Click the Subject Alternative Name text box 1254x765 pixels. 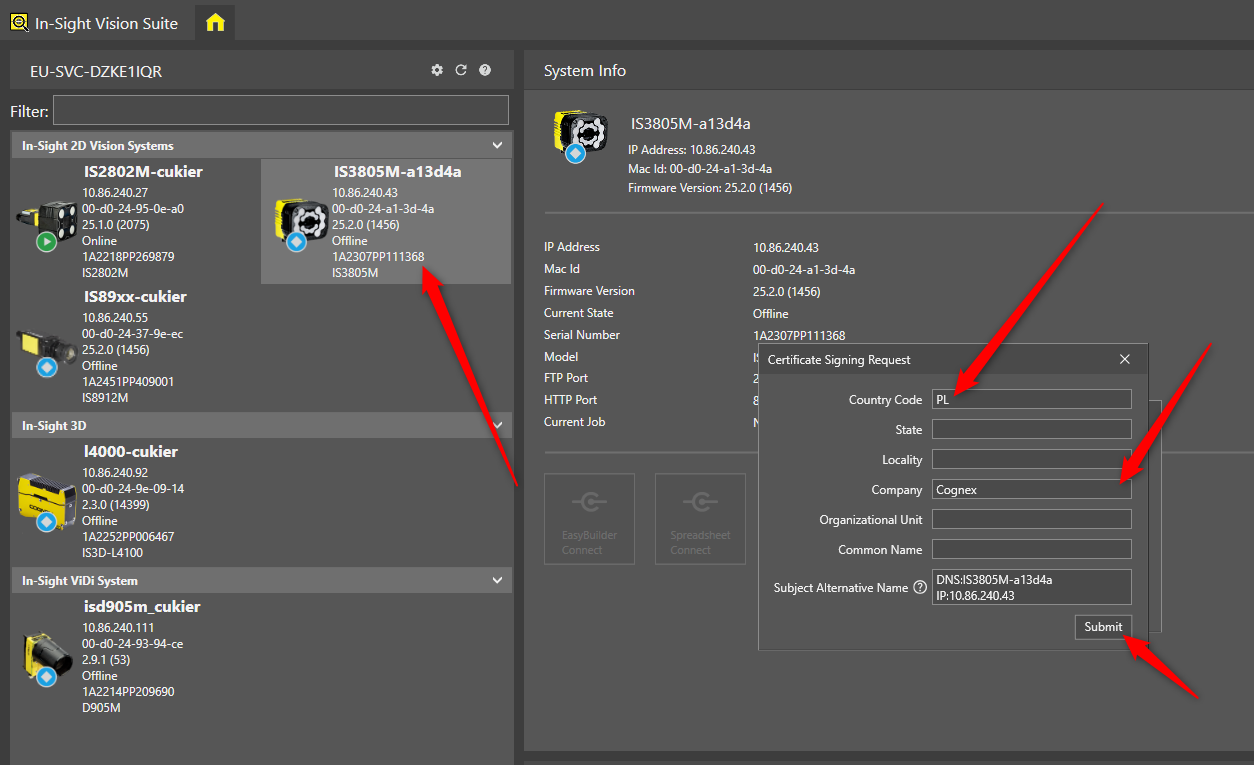(x=1031, y=587)
